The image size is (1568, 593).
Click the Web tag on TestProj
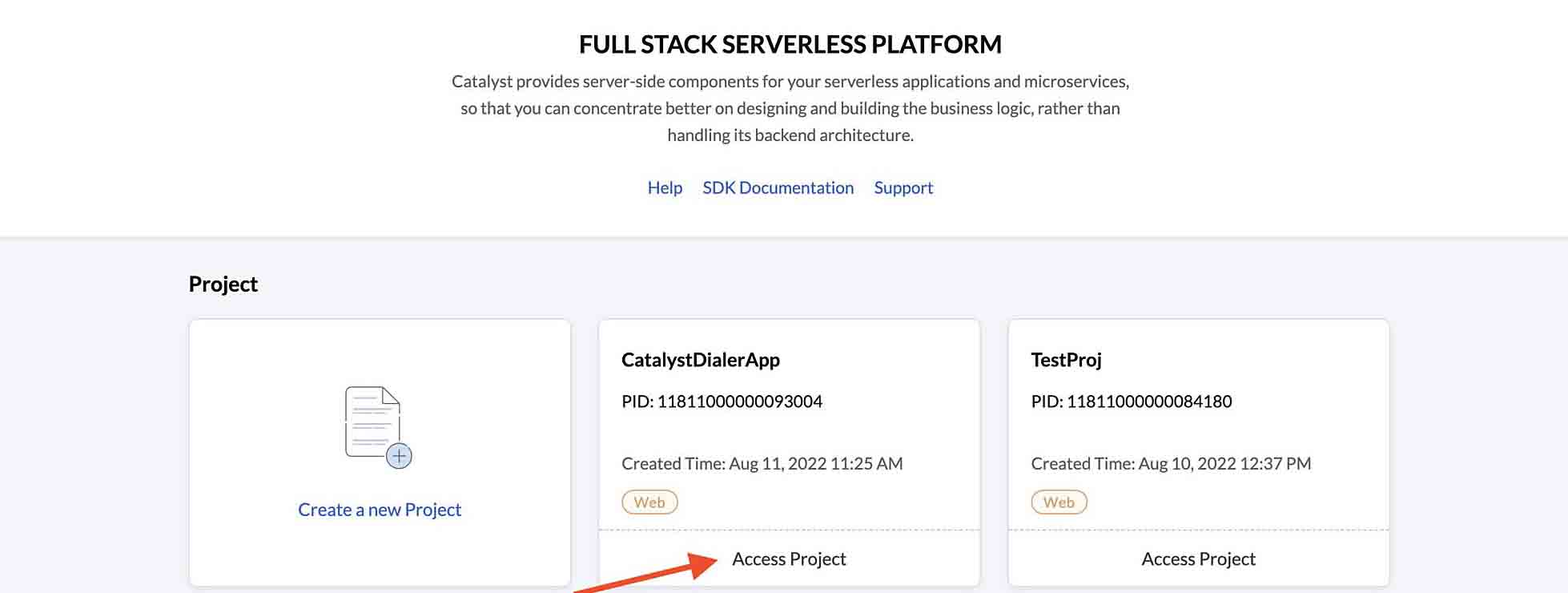pyautogui.click(x=1059, y=502)
